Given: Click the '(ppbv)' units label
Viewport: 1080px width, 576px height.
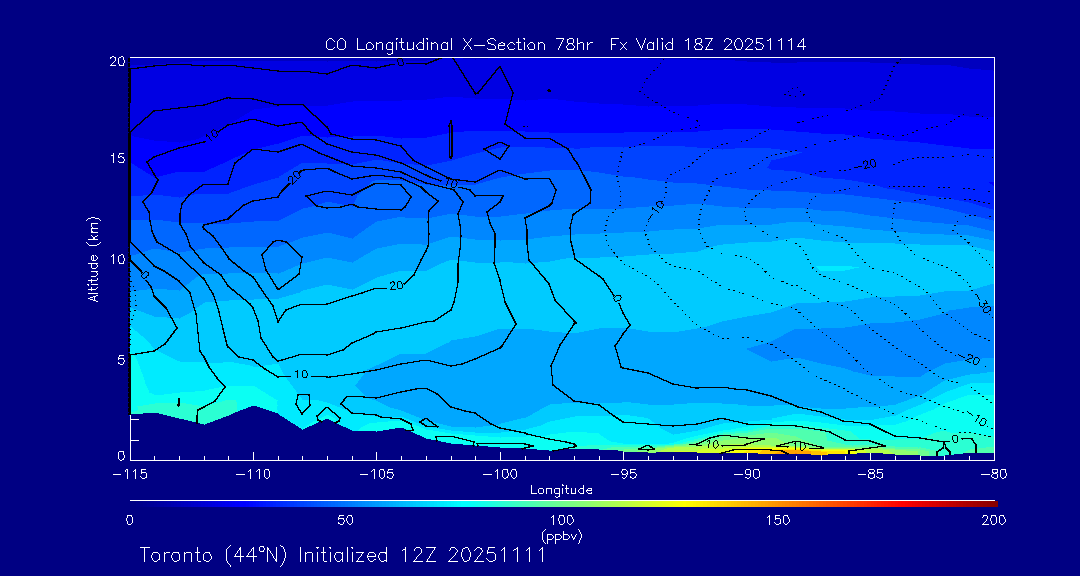Looking at the screenshot, I should 562,535.
